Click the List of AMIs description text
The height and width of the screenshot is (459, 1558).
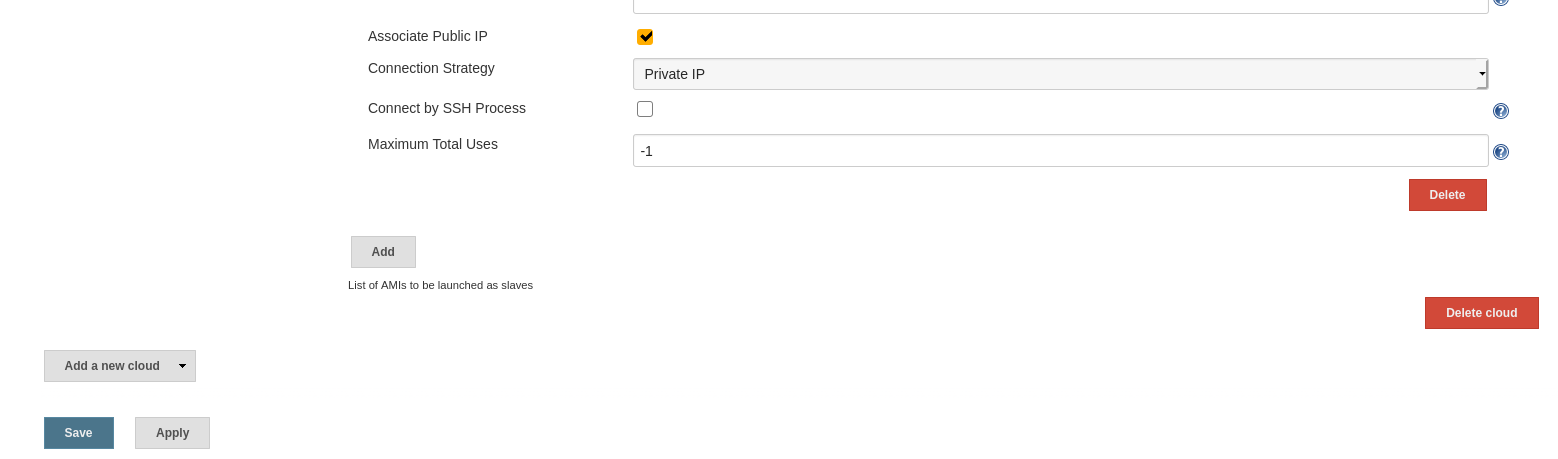point(440,285)
